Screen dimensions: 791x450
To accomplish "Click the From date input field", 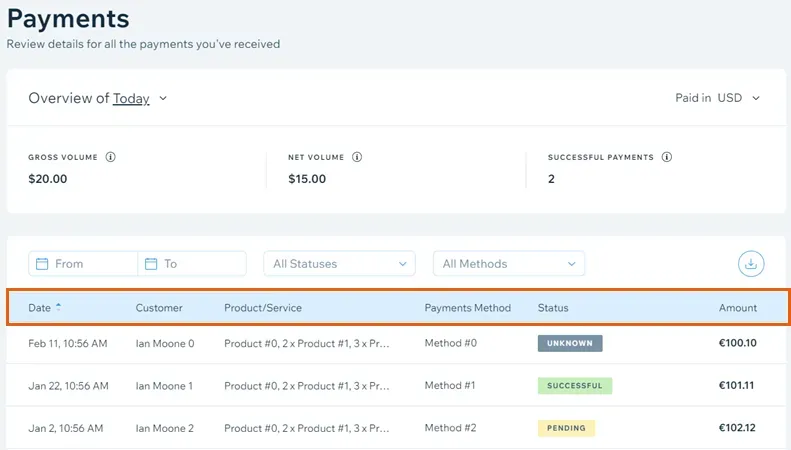I will point(90,264).
